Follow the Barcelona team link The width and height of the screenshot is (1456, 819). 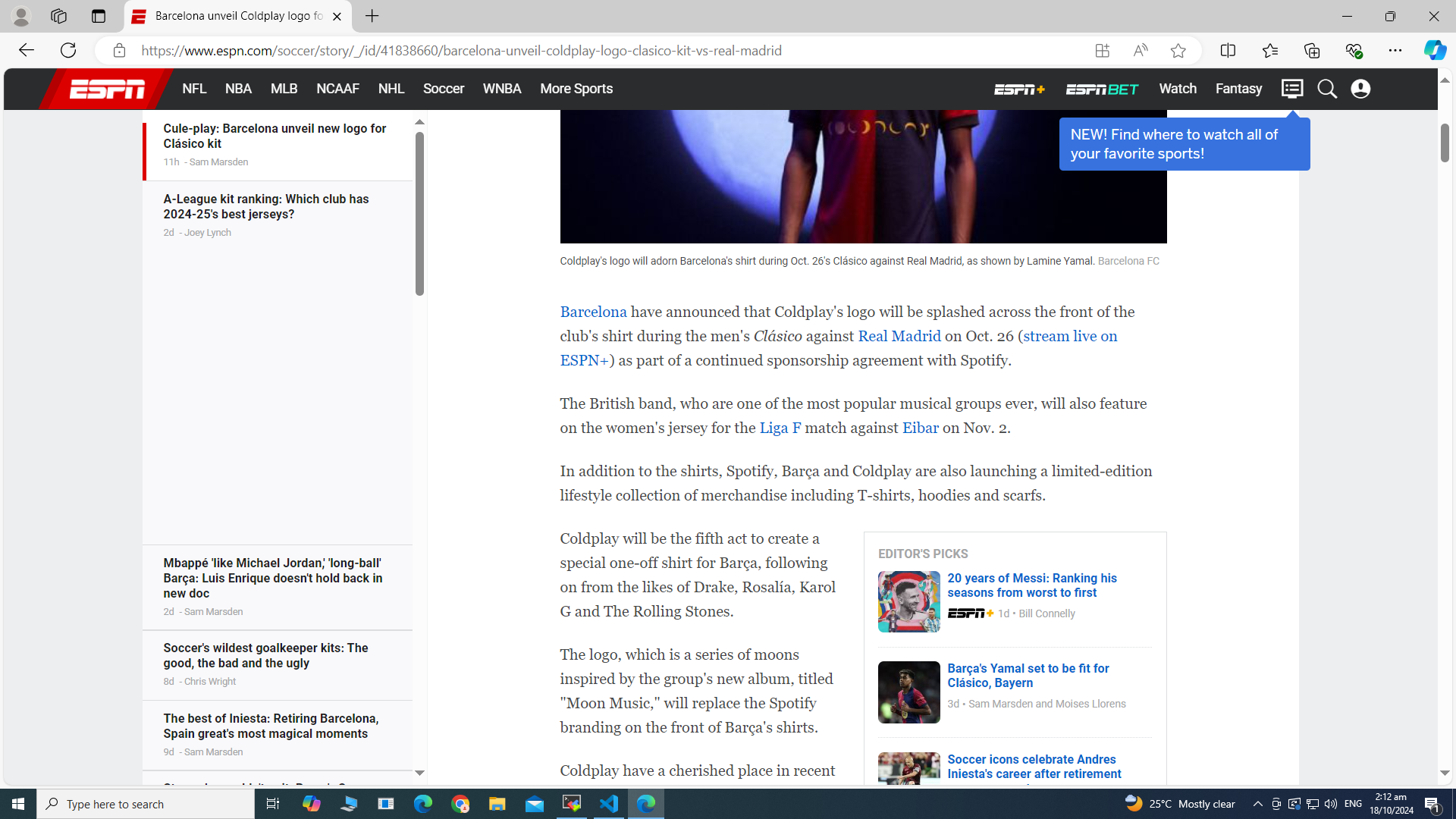click(x=593, y=312)
